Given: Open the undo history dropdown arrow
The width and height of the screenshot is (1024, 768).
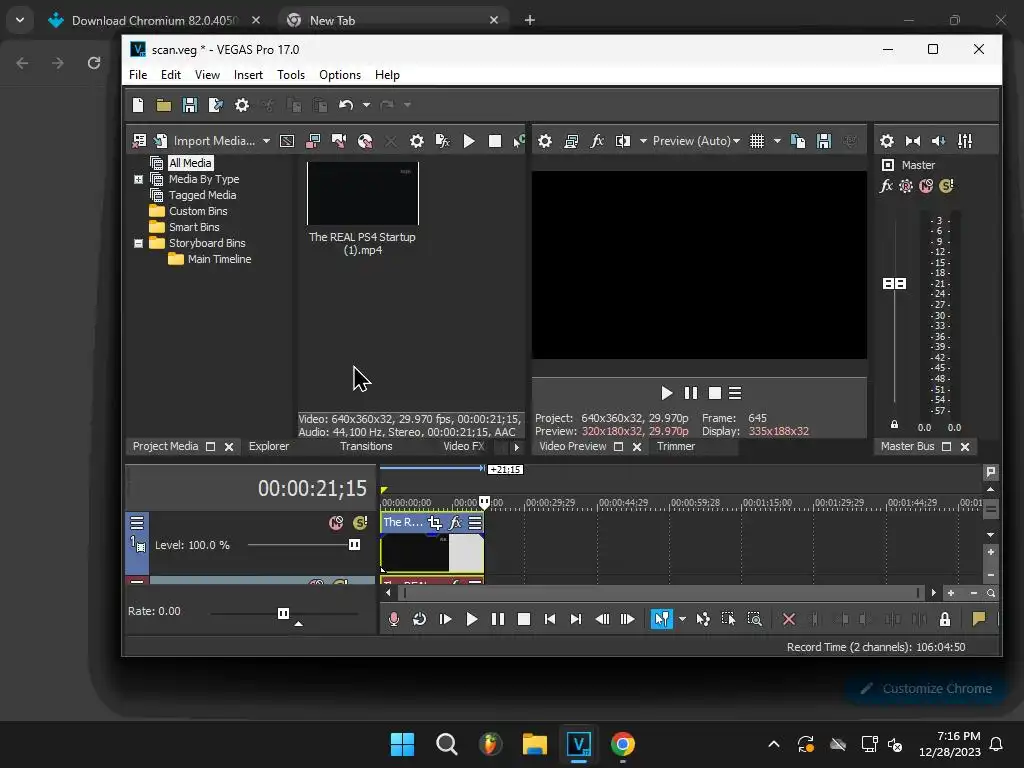Looking at the screenshot, I should 366,104.
